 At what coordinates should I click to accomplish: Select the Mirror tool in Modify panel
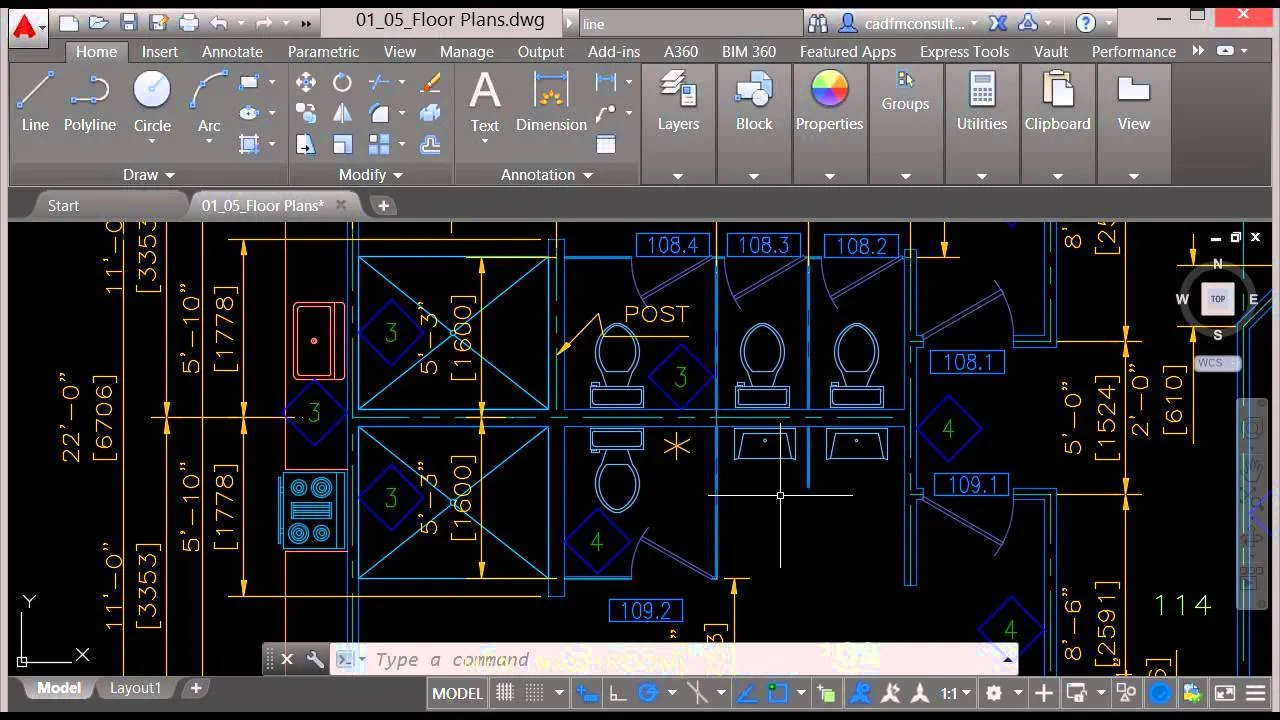[342, 113]
